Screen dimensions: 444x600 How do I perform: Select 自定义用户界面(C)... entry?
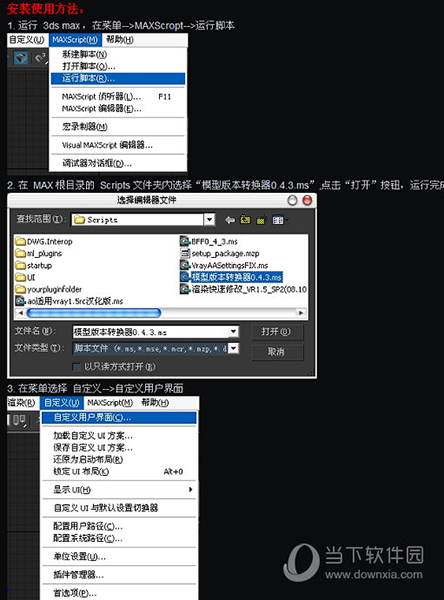[119, 417]
